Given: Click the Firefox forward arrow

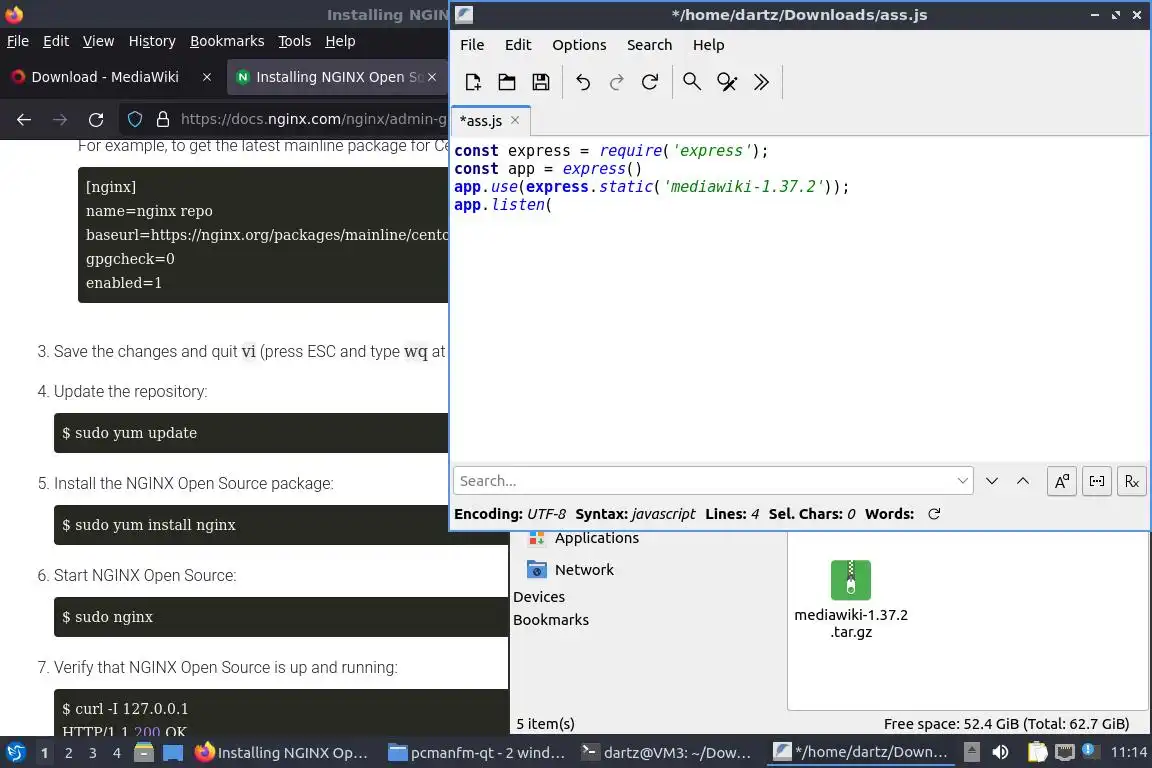Looking at the screenshot, I should point(60,119).
